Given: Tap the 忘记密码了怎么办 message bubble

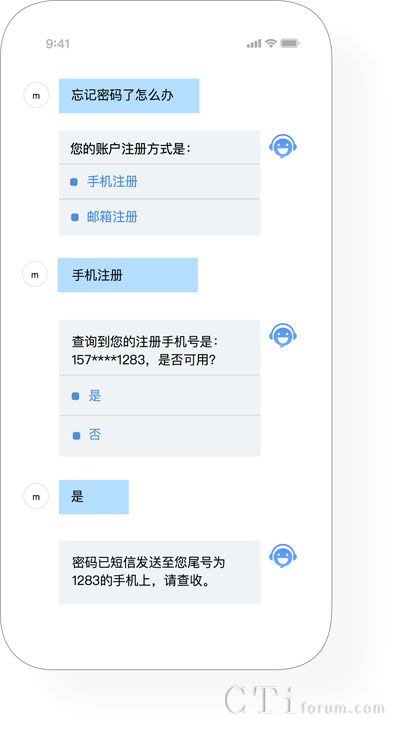Looking at the screenshot, I should pyautogui.click(x=129, y=96).
